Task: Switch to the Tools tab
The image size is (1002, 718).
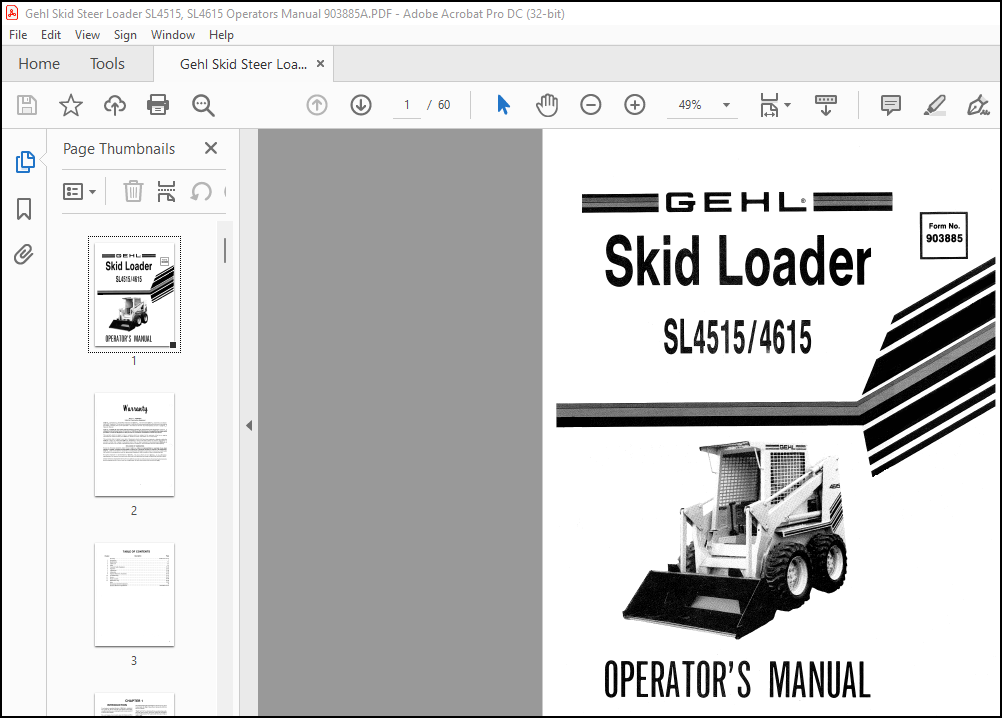Action: click(x=107, y=64)
